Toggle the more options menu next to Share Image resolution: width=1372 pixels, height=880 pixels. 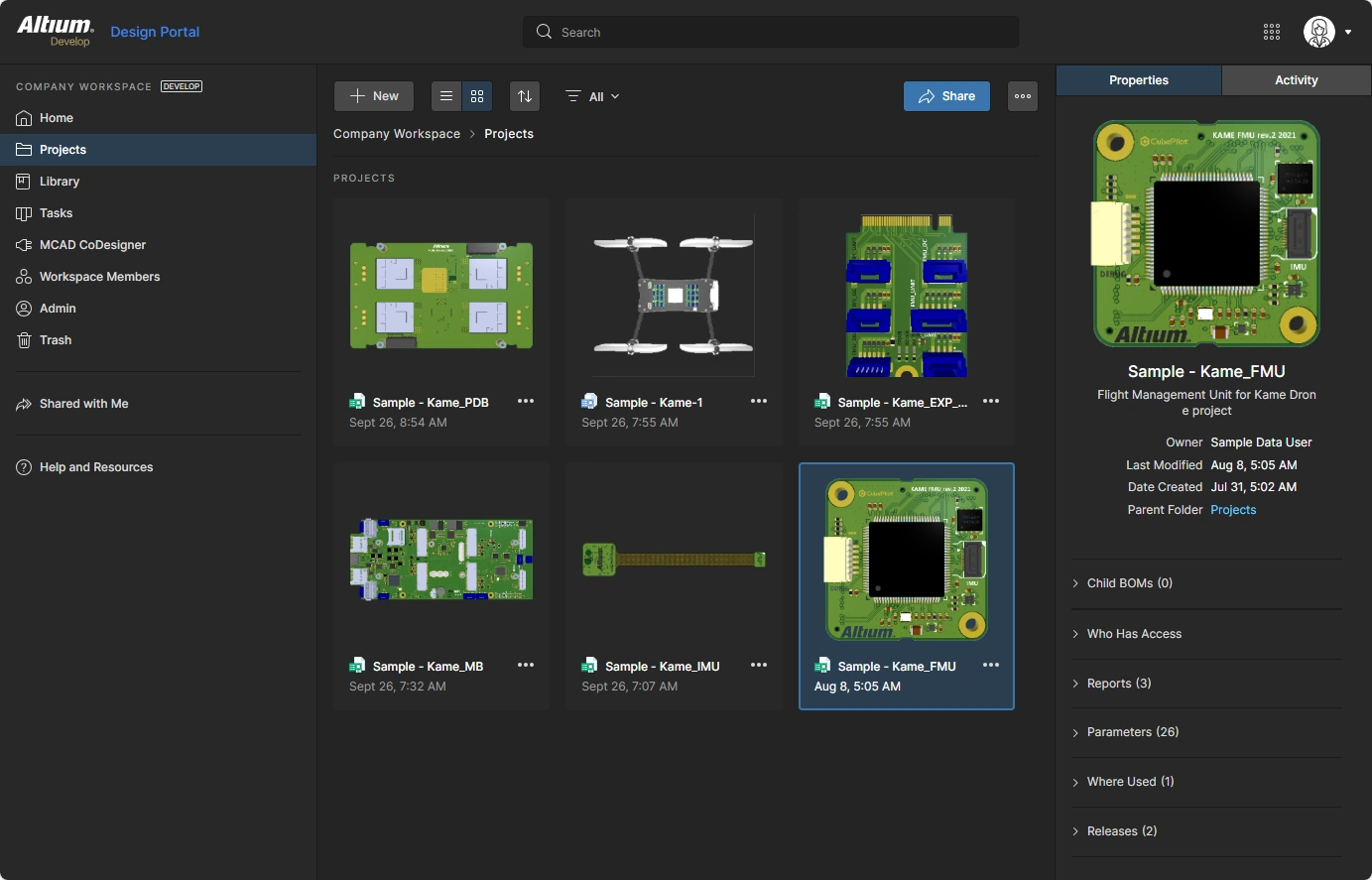[x=1023, y=95]
